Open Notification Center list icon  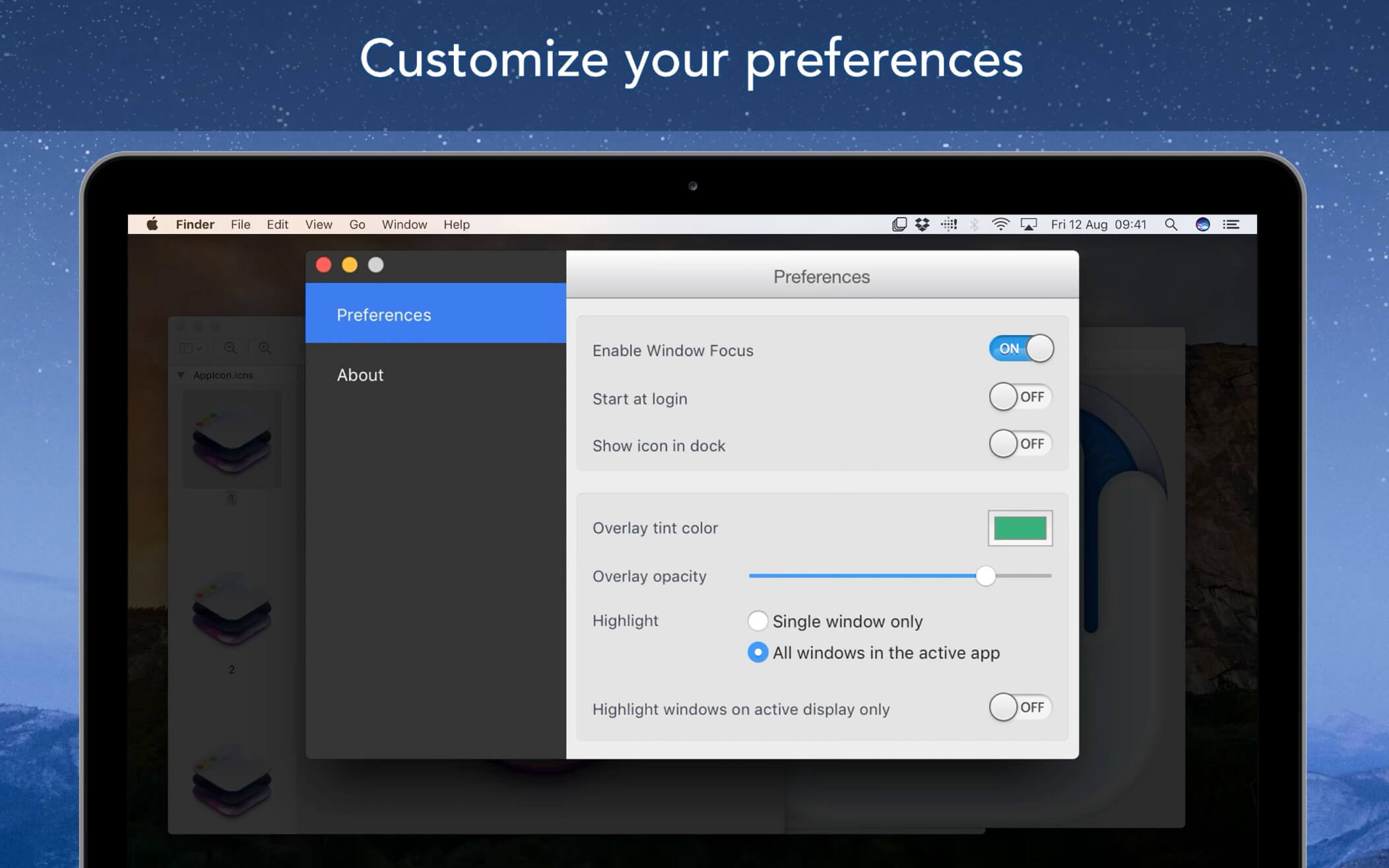coord(1231,224)
